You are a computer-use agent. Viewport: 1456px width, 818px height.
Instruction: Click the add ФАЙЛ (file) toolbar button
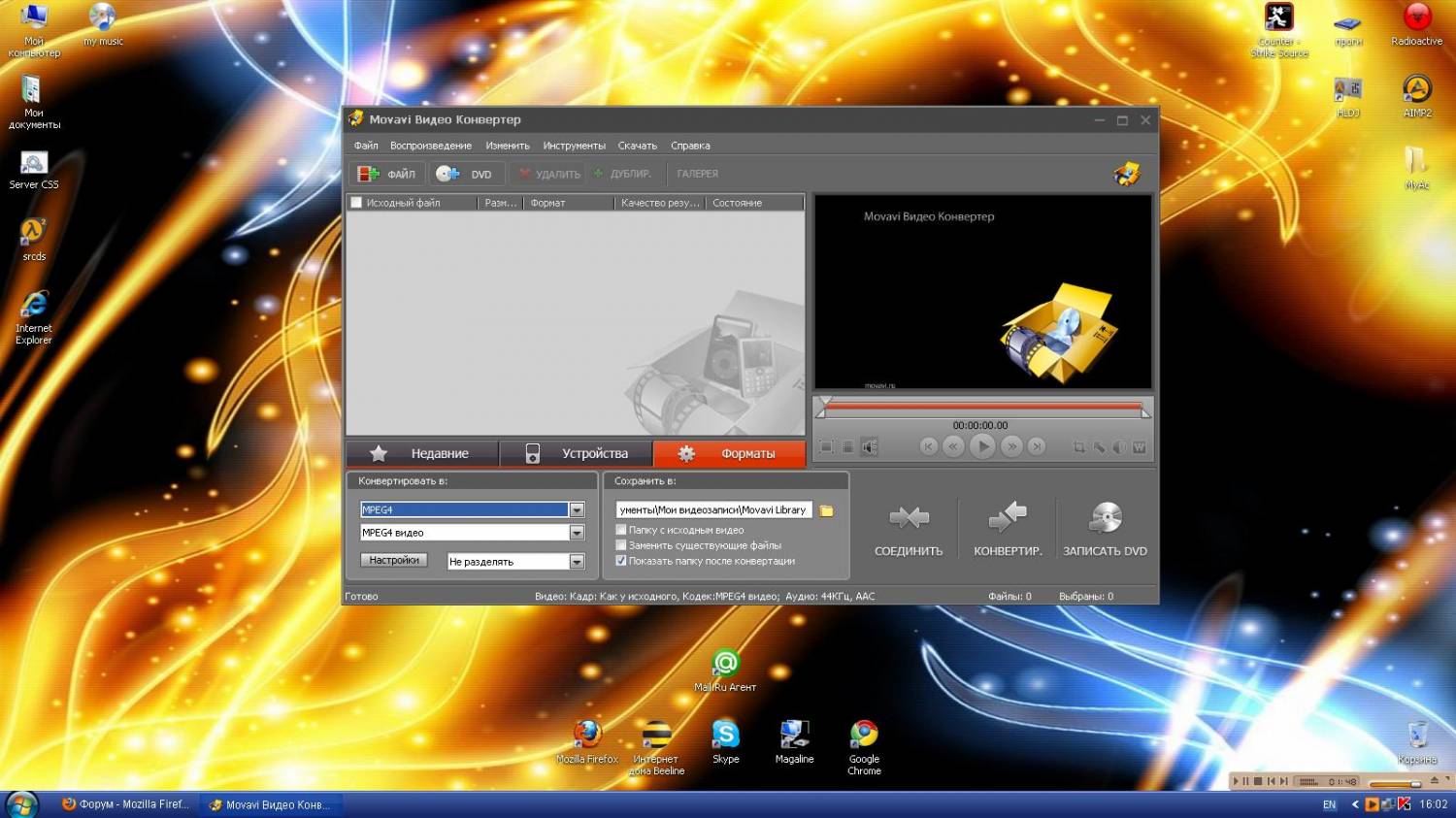[386, 174]
